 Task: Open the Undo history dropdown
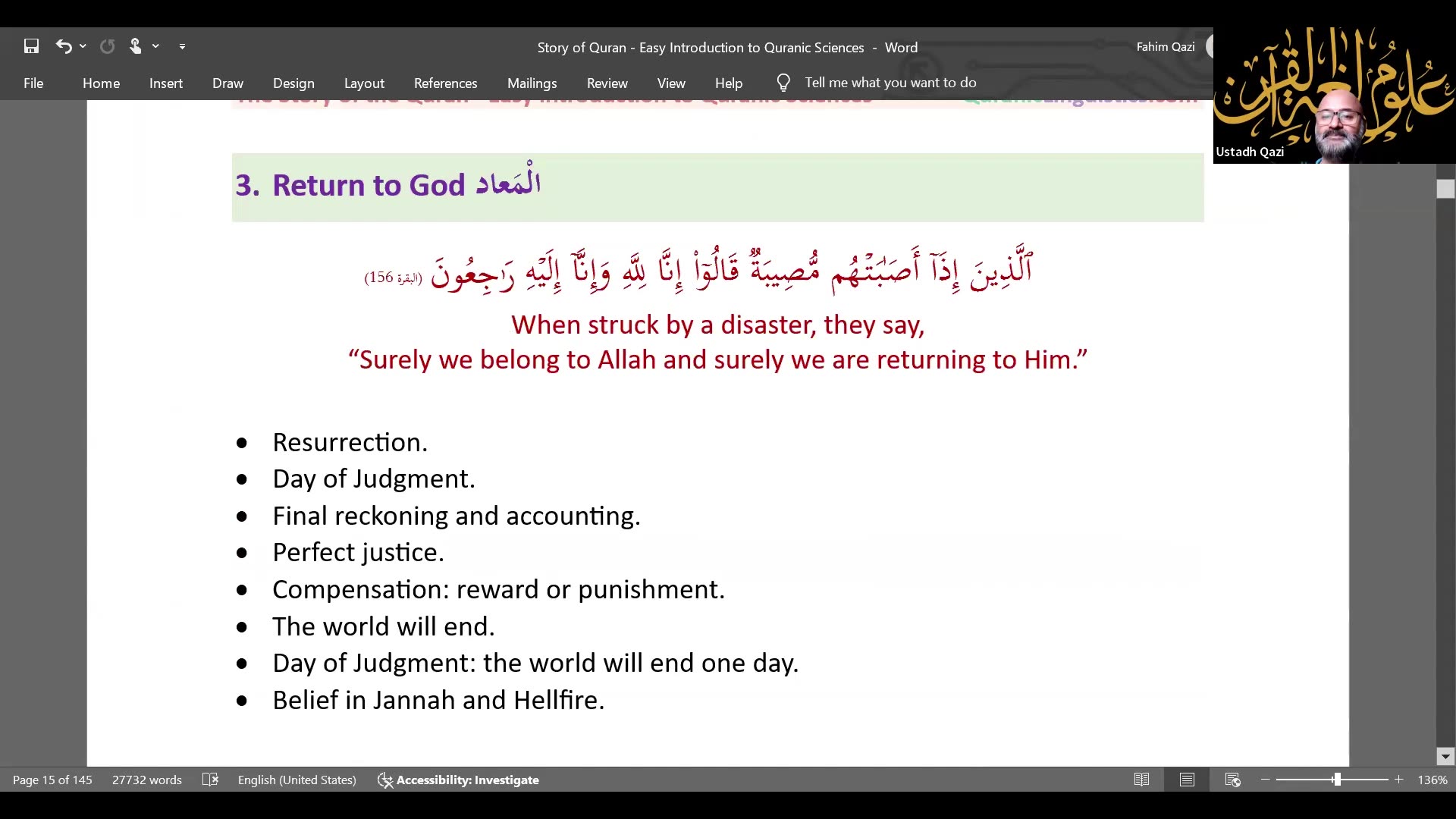pos(82,46)
